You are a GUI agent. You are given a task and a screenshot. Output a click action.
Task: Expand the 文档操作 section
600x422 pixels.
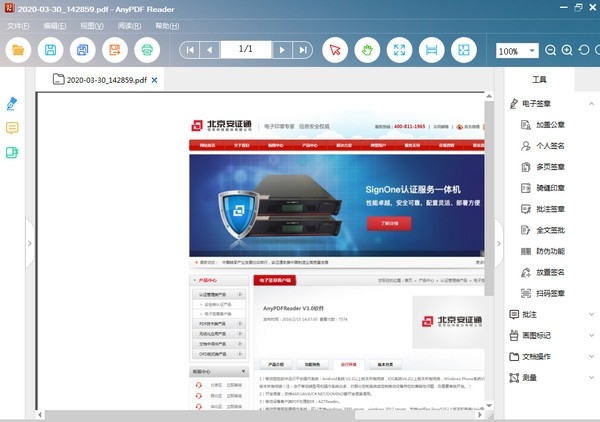pyautogui.click(x=592, y=357)
